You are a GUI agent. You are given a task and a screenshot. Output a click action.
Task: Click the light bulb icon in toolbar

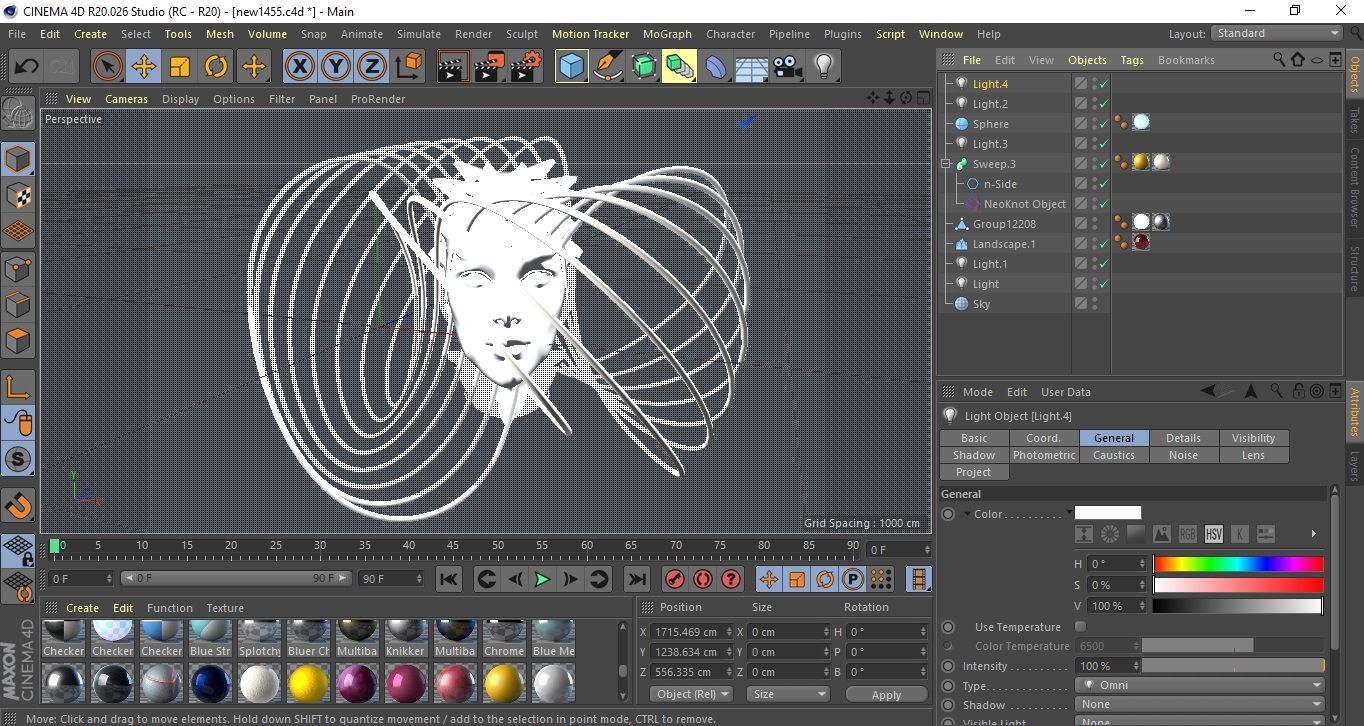[x=823, y=67]
